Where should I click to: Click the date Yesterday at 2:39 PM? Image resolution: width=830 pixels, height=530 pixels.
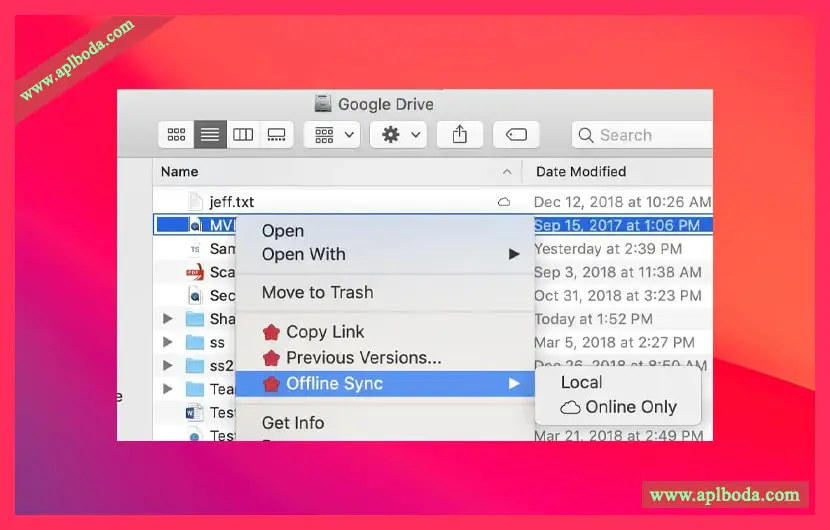[x=608, y=249]
